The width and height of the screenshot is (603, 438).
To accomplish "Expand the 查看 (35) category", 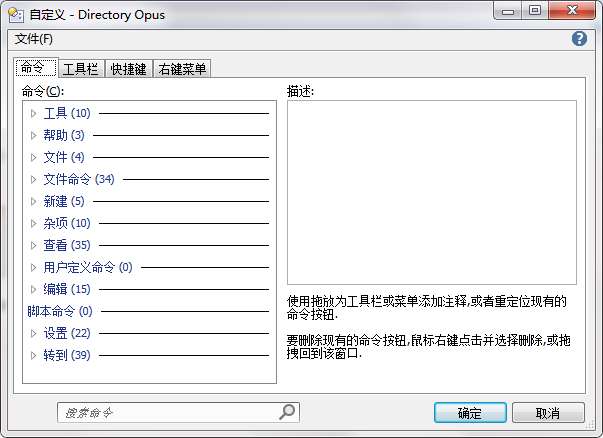I will click(33, 245).
